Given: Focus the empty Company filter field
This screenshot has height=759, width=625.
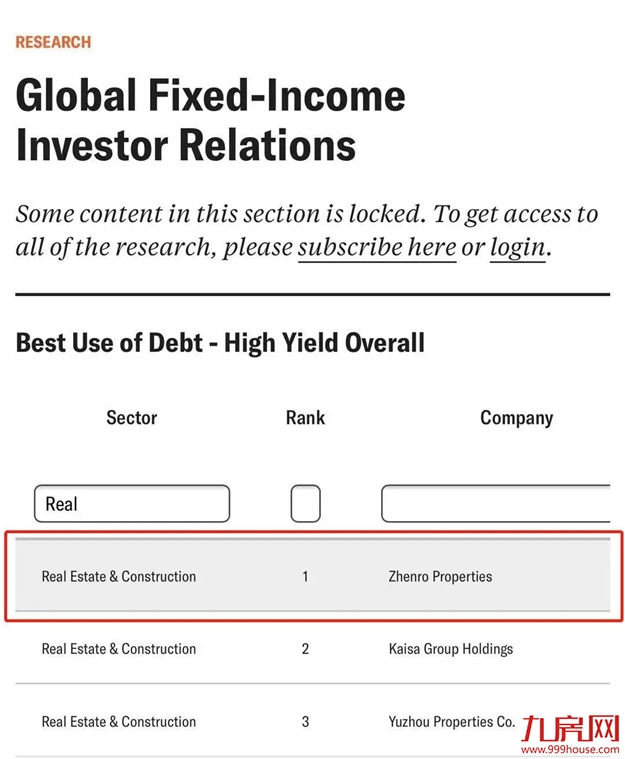Looking at the screenshot, I should tap(496, 504).
